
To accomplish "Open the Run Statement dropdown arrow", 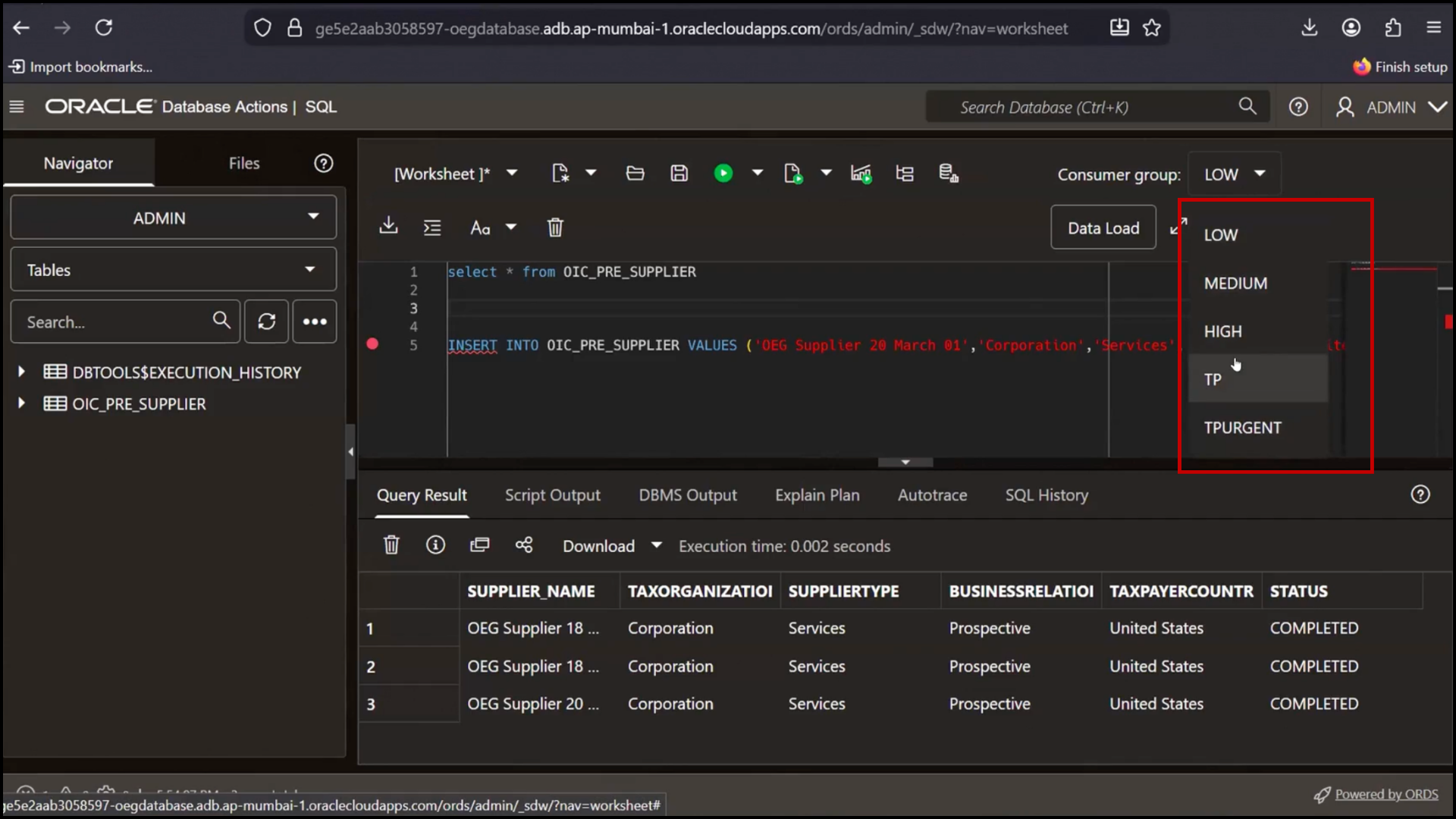I will [758, 174].
